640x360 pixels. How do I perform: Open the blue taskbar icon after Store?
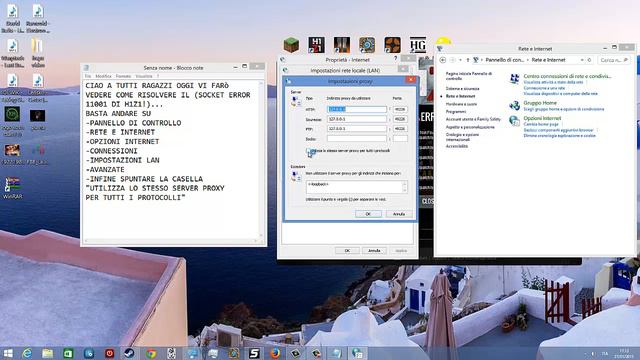[89, 353]
